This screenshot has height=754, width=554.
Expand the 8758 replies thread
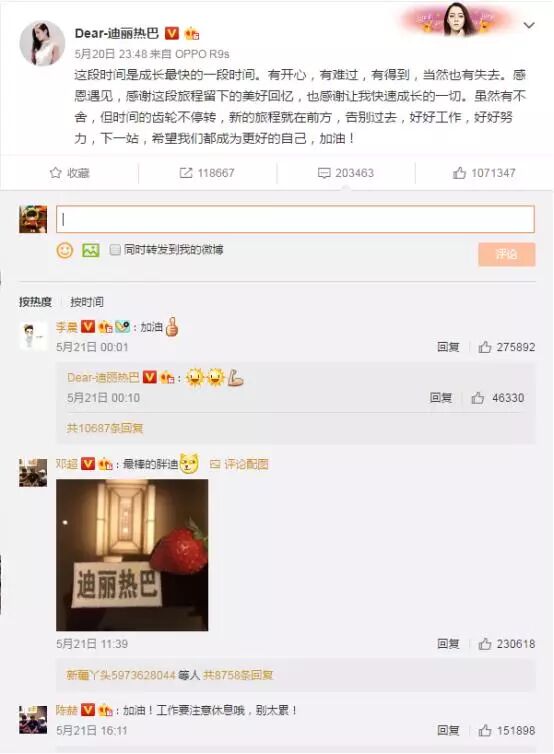tap(238, 675)
